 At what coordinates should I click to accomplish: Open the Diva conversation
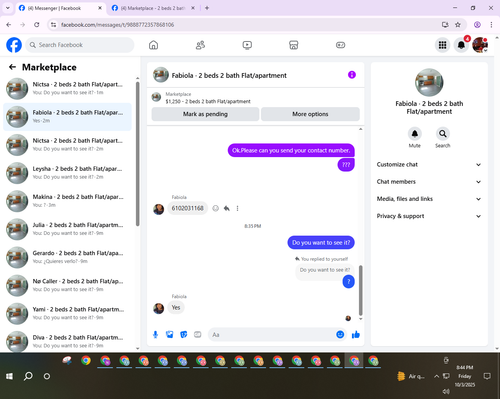click(67, 341)
